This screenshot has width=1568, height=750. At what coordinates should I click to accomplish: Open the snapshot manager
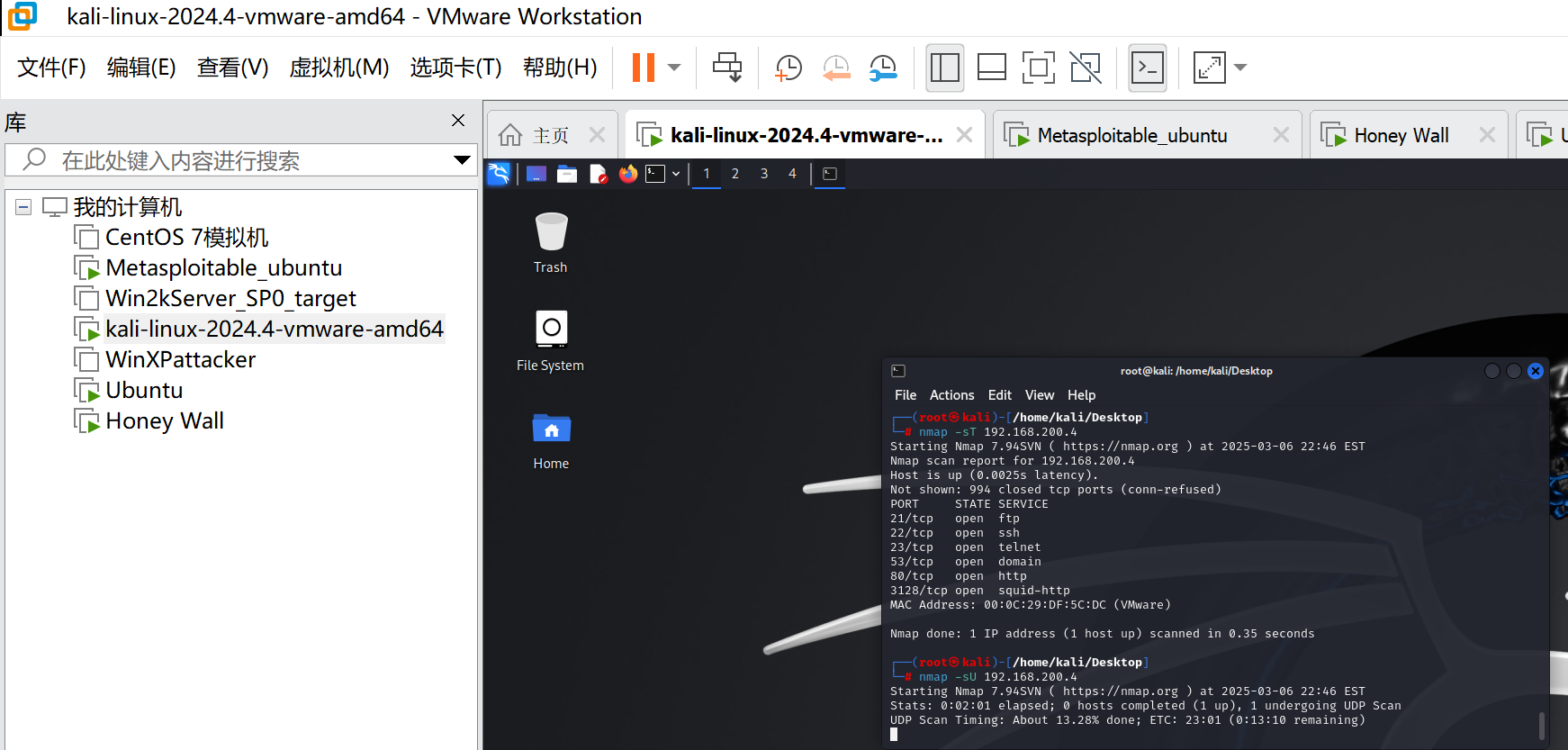(883, 68)
